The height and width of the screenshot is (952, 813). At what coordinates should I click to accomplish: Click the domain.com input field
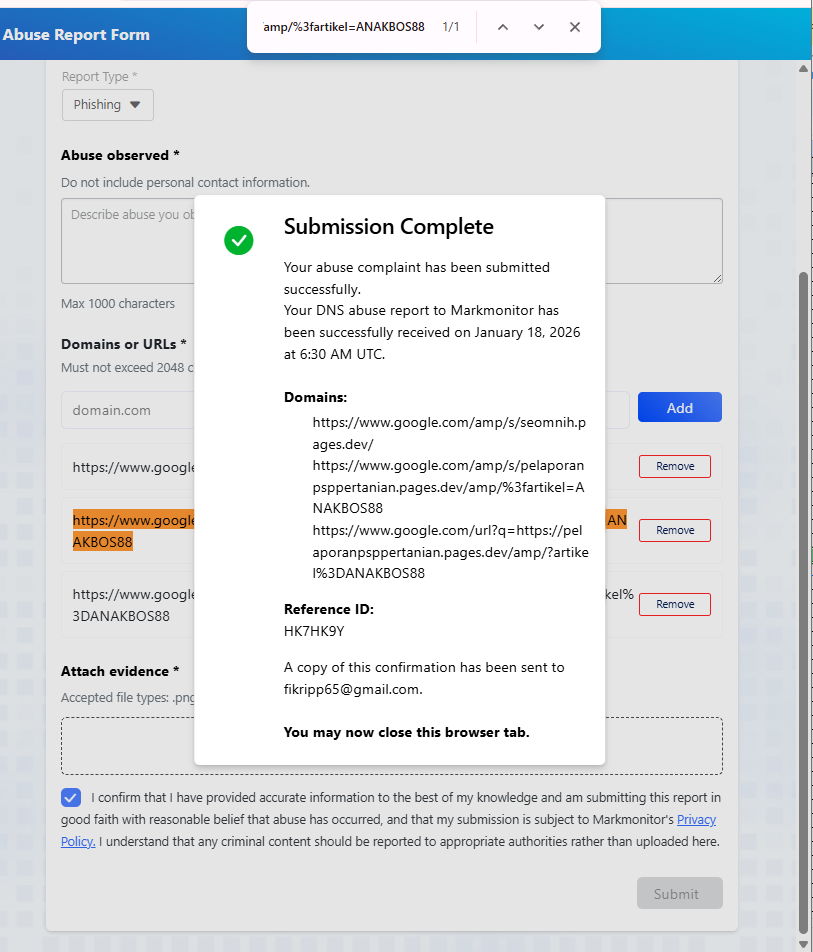point(125,410)
